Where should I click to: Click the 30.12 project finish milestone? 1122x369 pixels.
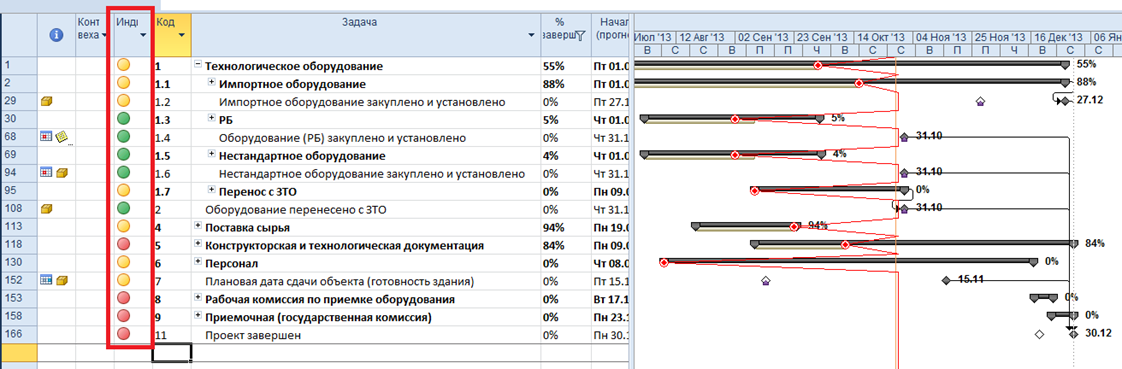click(x=1073, y=334)
